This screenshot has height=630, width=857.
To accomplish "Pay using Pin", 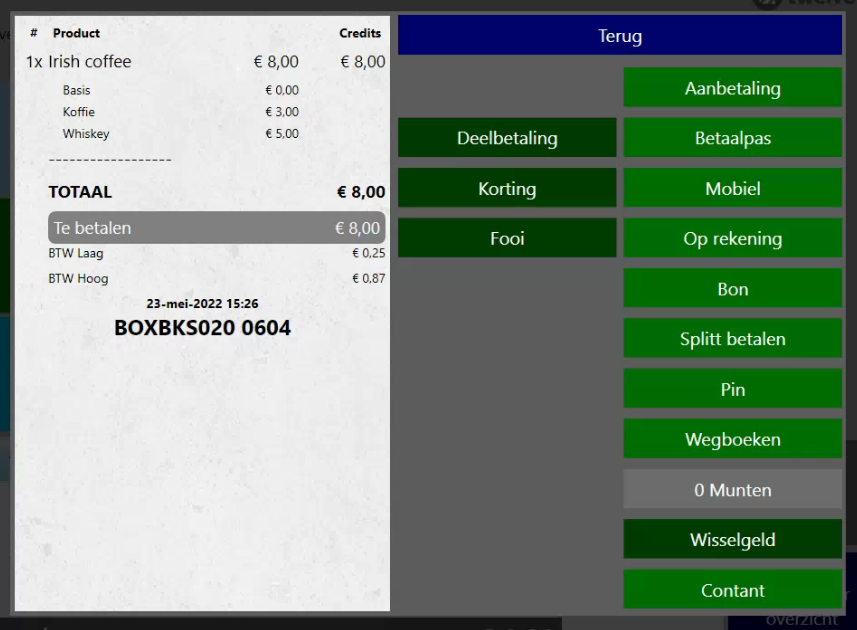I will click(x=732, y=389).
